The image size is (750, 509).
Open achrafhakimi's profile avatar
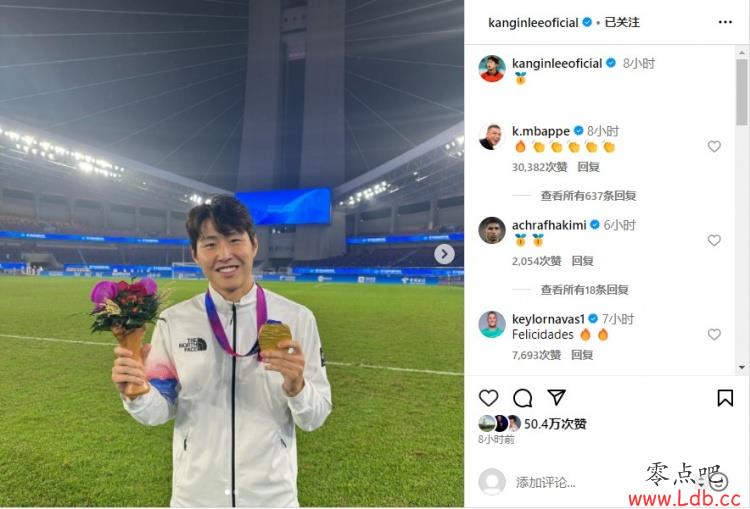pyautogui.click(x=492, y=230)
